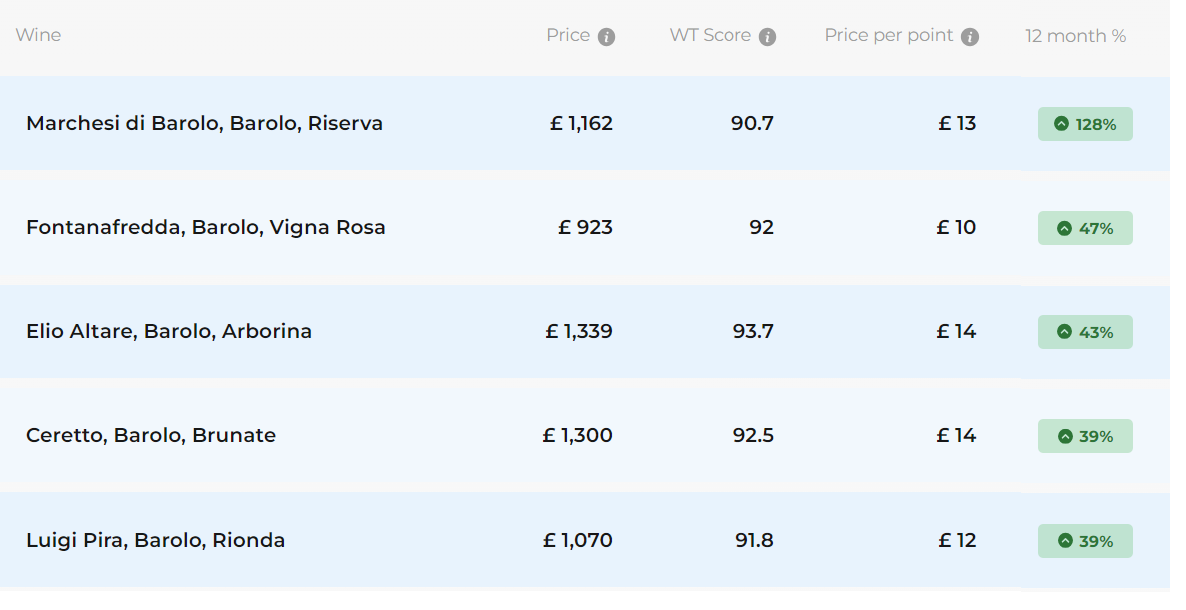This screenshot has width=1186, height=610.
Task: Open Elio Altare, Barolo, Arborina
Action: pos(169,332)
